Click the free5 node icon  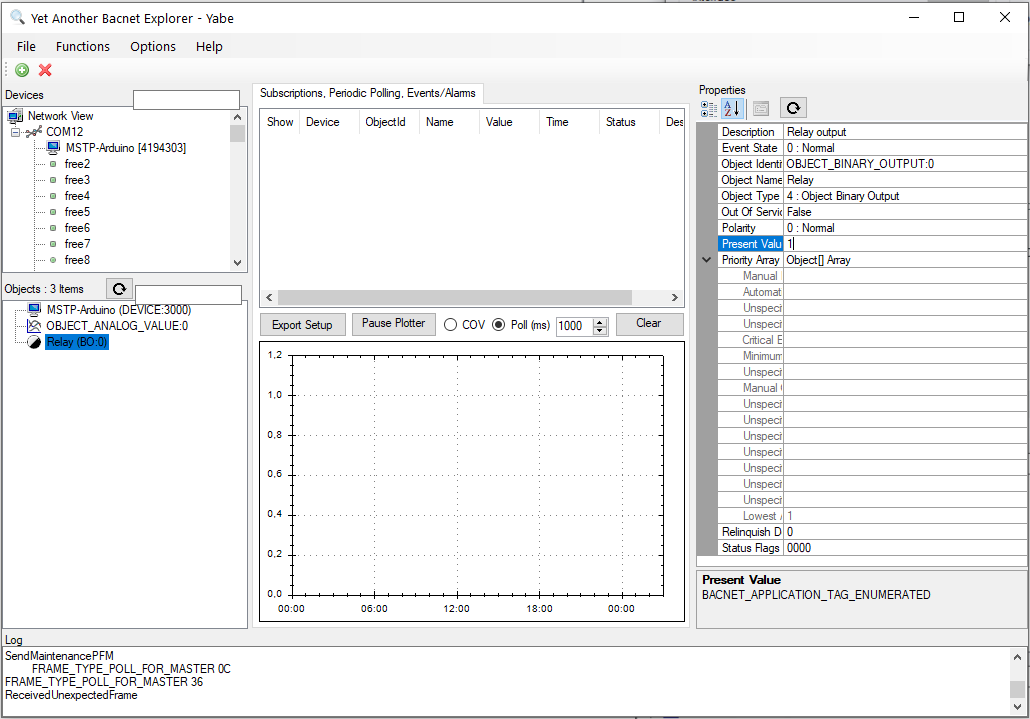click(x=53, y=212)
